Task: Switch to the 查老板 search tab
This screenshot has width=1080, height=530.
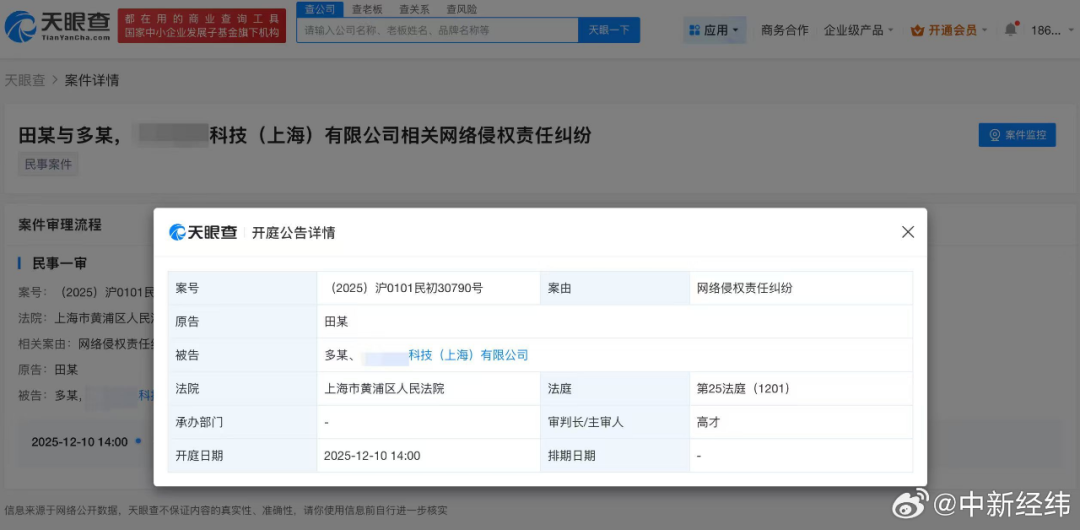Action: point(367,9)
